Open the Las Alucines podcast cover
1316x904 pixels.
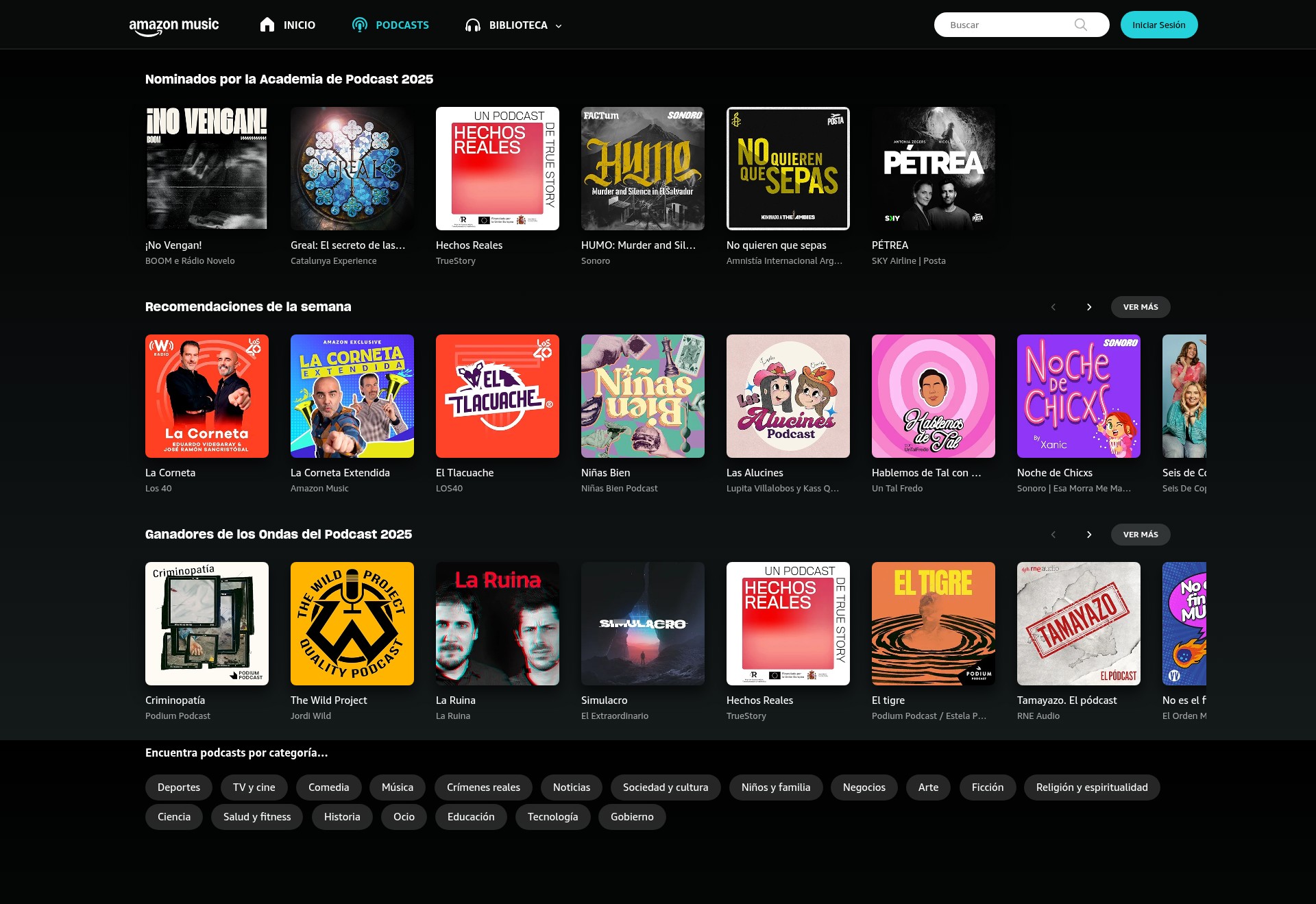tap(788, 396)
